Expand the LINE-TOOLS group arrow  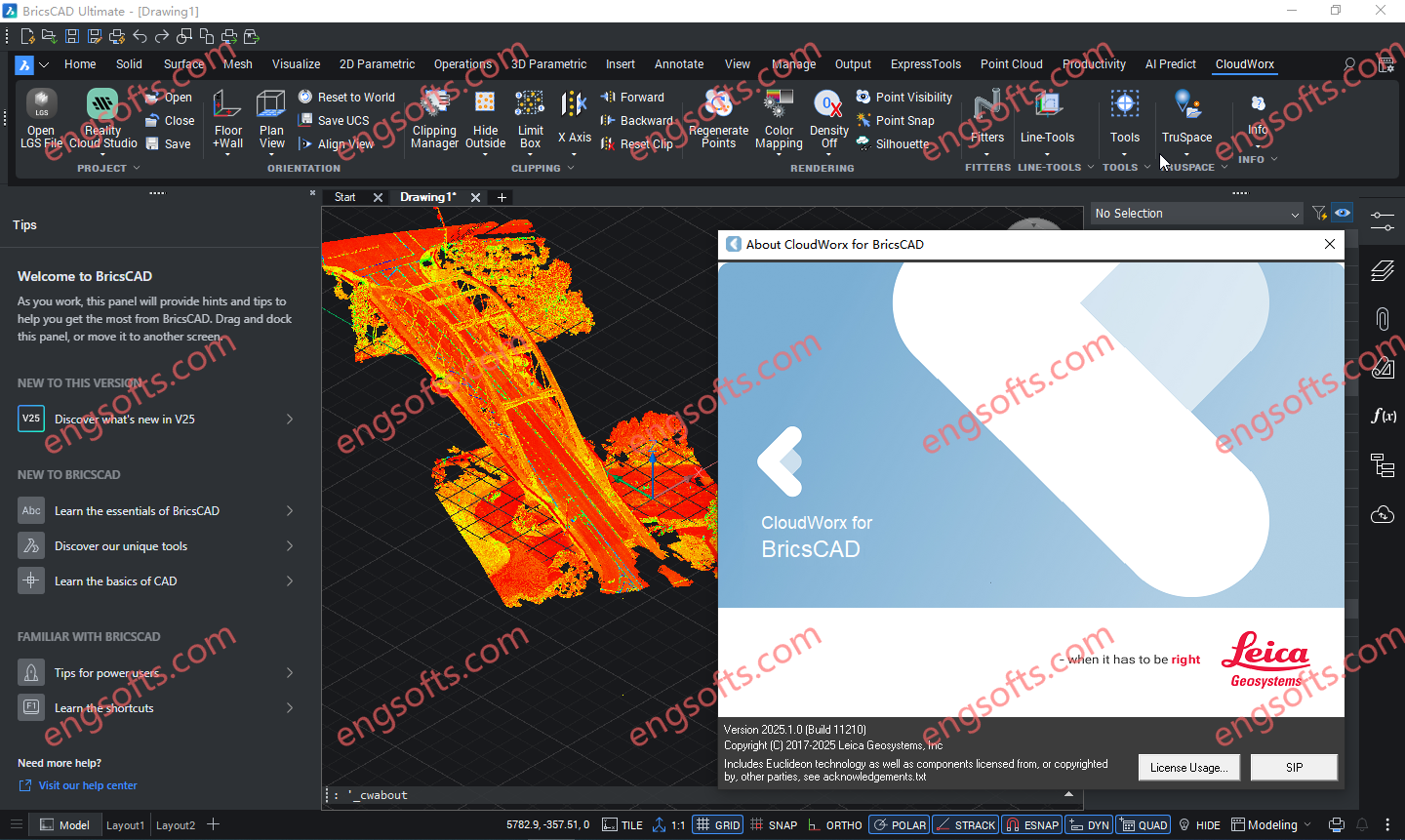point(1090,168)
